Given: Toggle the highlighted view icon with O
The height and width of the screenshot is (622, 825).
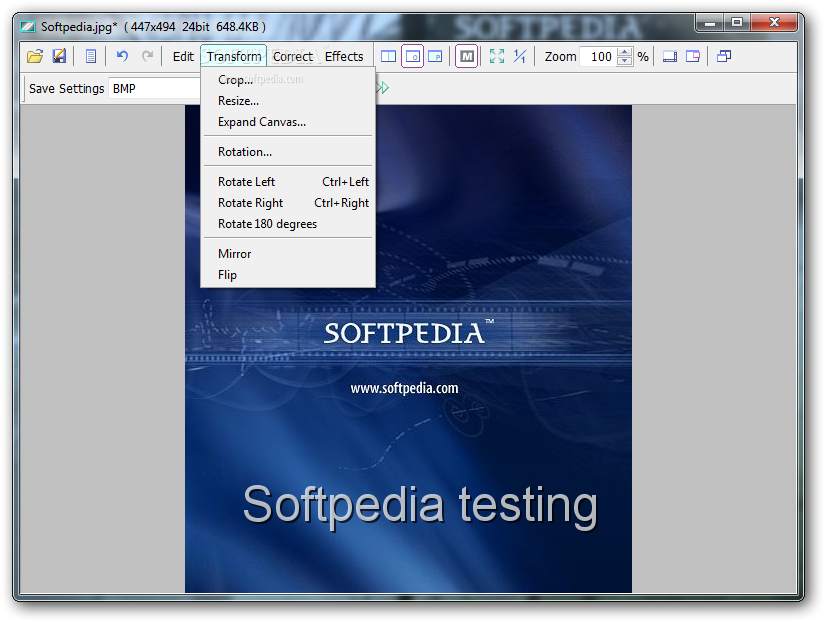Looking at the screenshot, I should 412,56.
